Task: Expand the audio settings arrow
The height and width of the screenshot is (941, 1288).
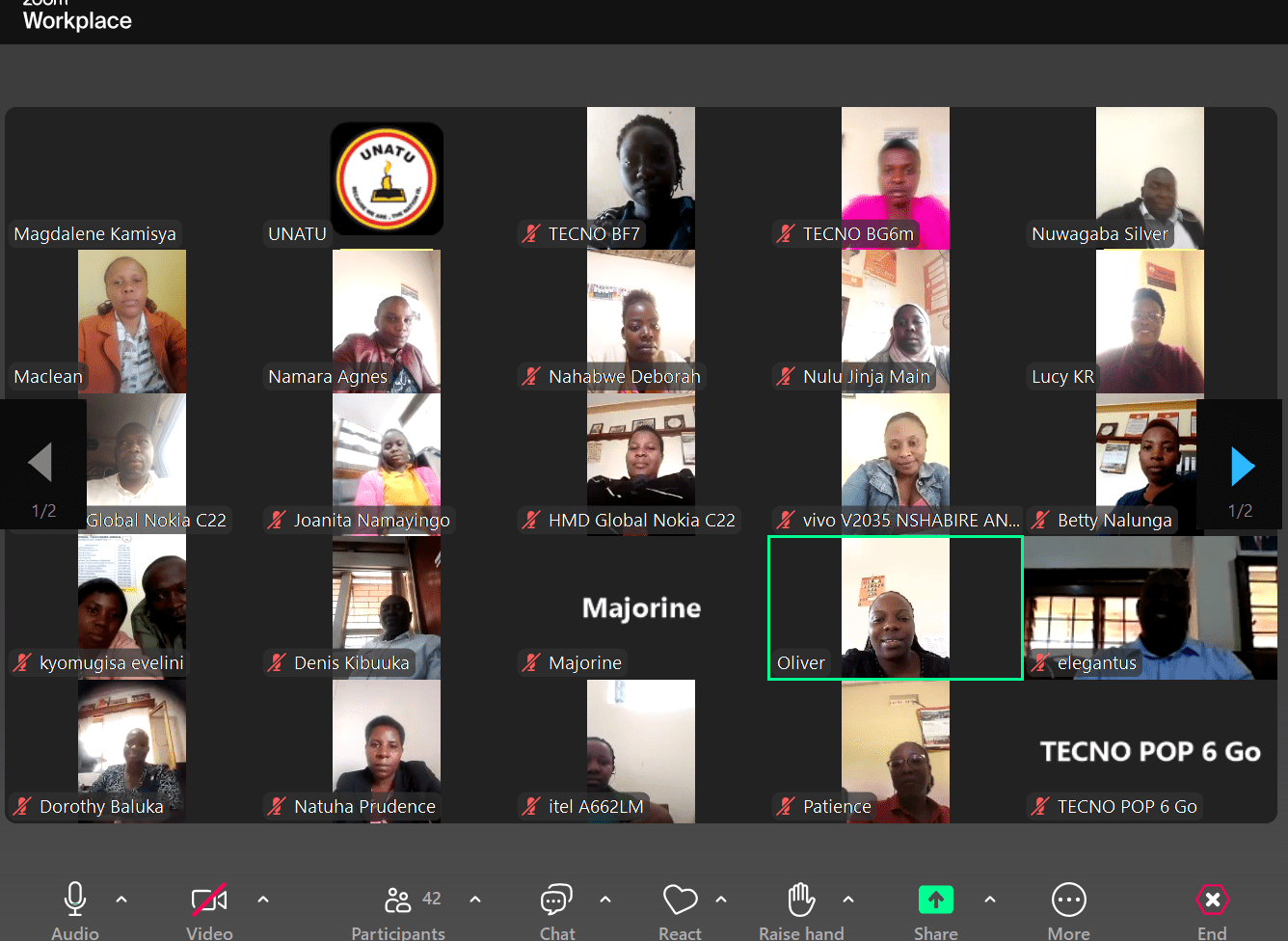Action: (x=121, y=900)
